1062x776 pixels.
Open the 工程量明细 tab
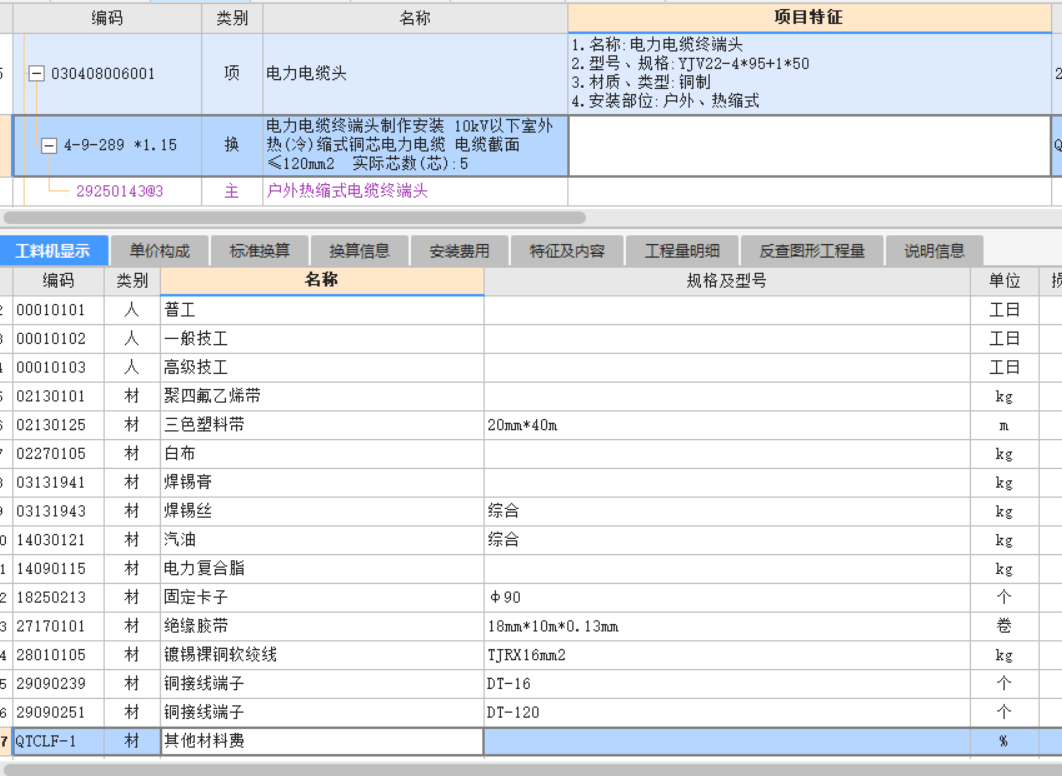(x=682, y=251)
